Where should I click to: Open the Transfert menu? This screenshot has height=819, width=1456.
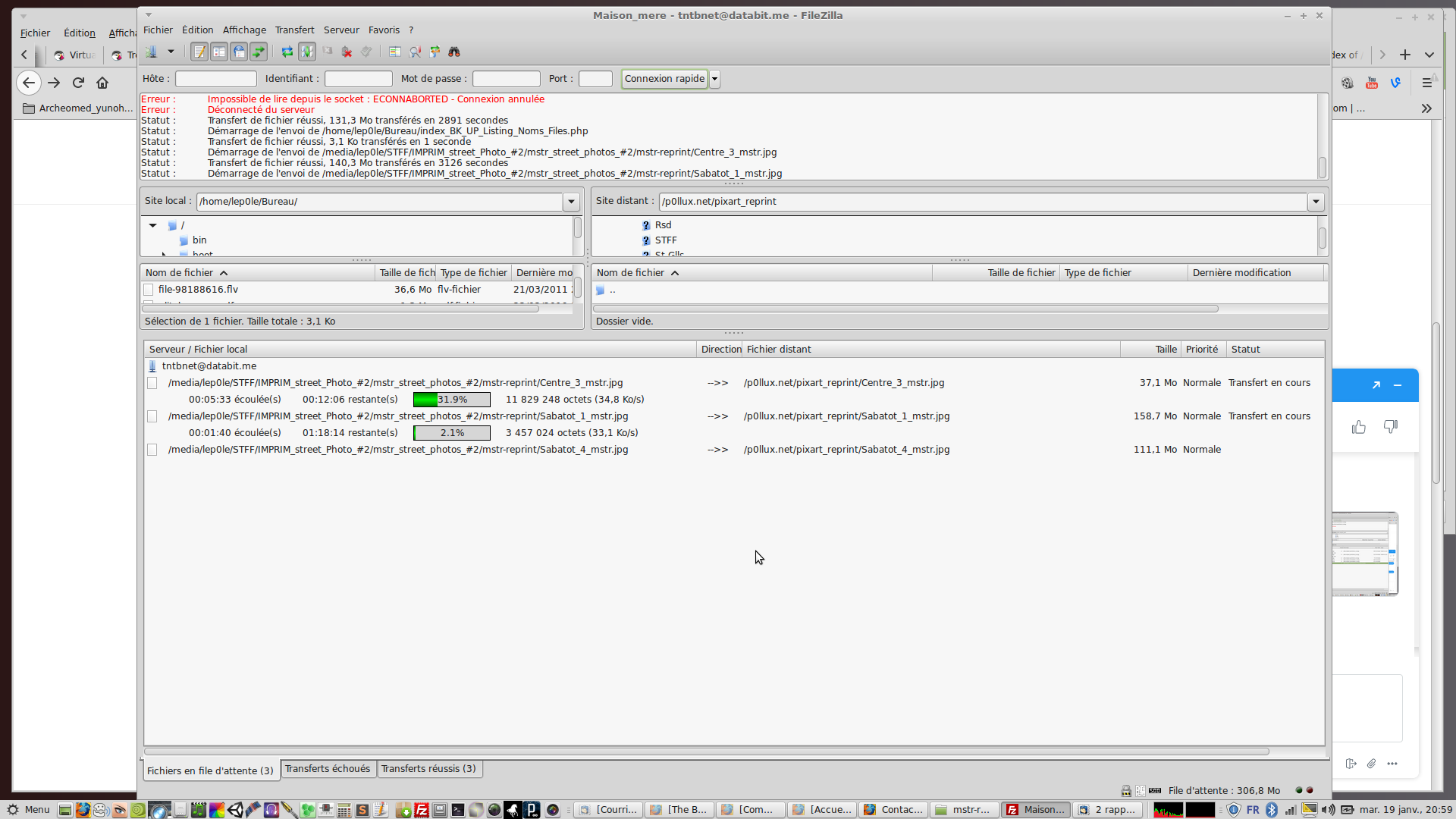click(294, 30)
